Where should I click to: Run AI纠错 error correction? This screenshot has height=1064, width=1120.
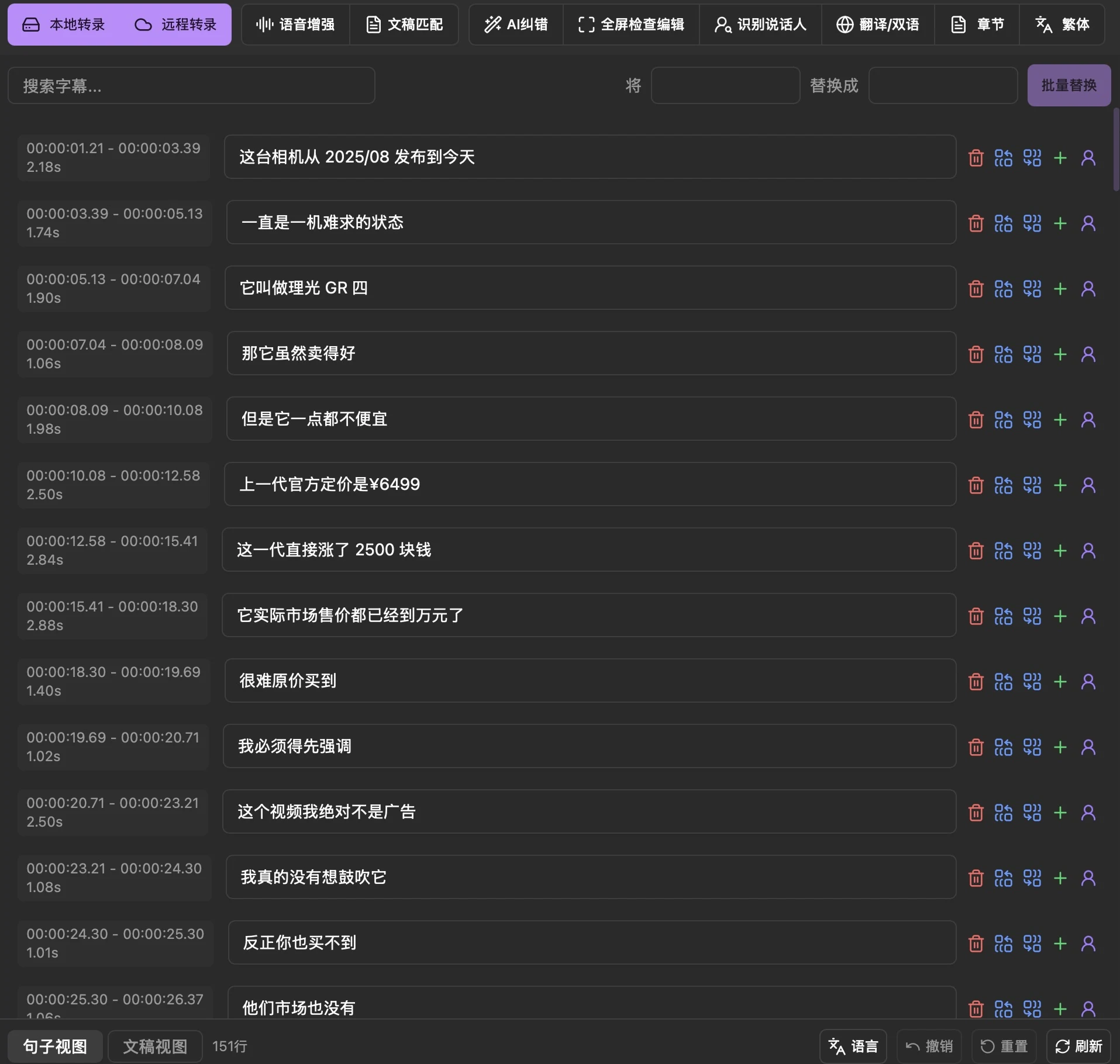(516, 25)
